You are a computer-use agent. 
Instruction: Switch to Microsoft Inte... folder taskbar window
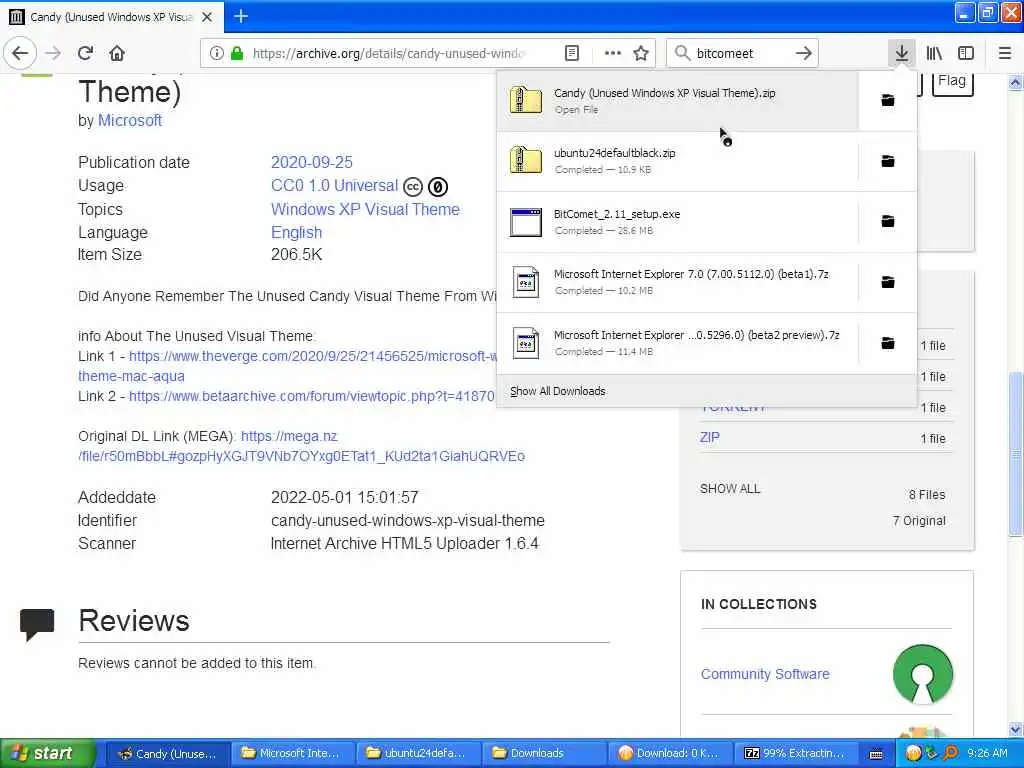293,753
